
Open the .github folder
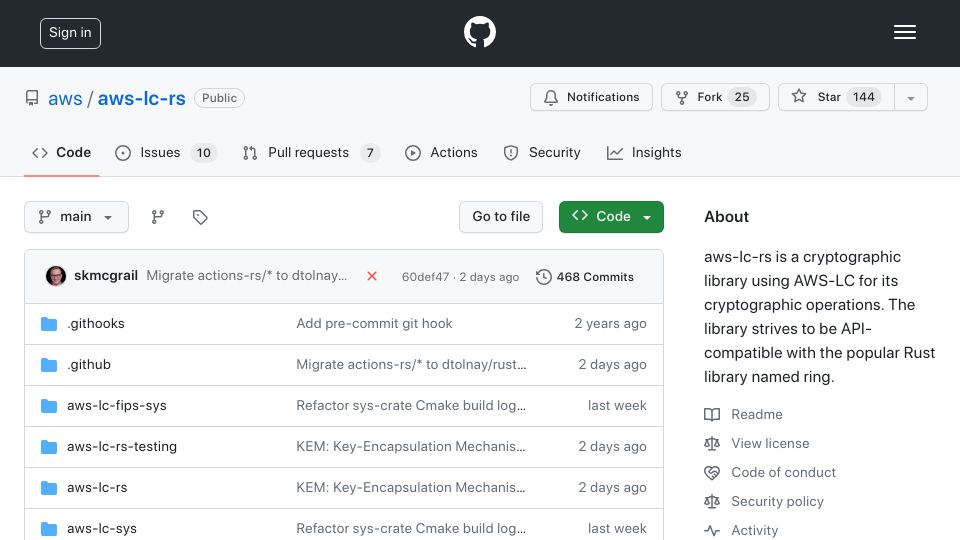pyautogui.click(x=89, y=364)
